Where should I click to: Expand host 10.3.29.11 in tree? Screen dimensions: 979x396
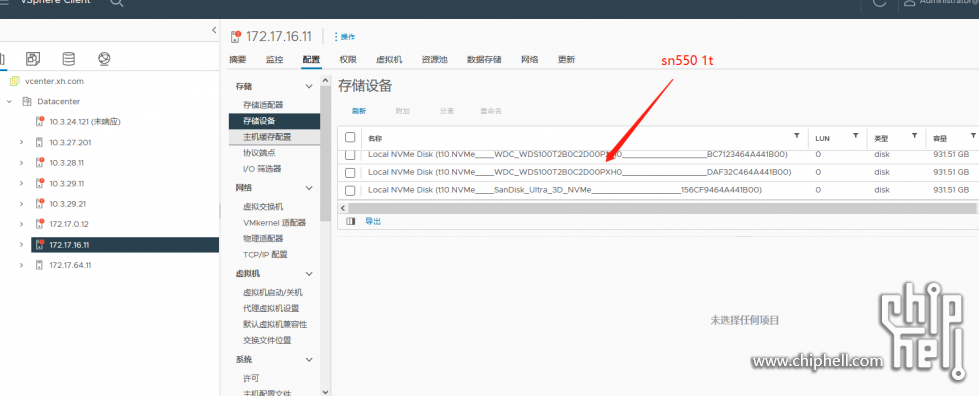(x=21, y=183)
